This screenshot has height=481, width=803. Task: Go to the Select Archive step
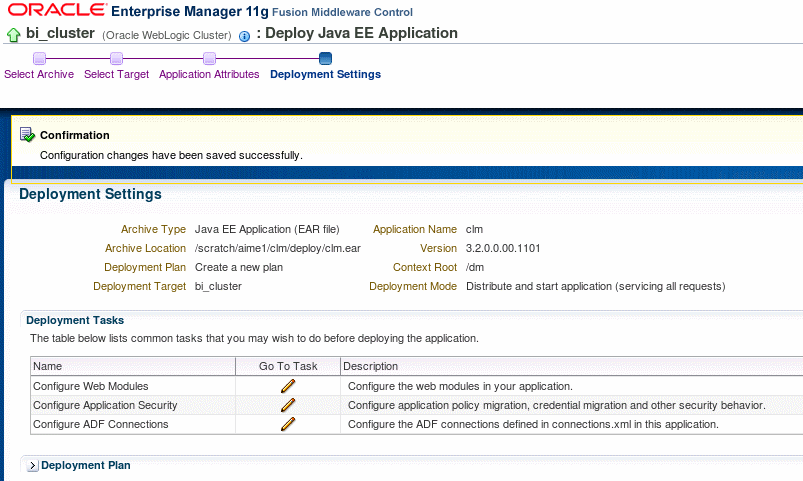(39, 74)
